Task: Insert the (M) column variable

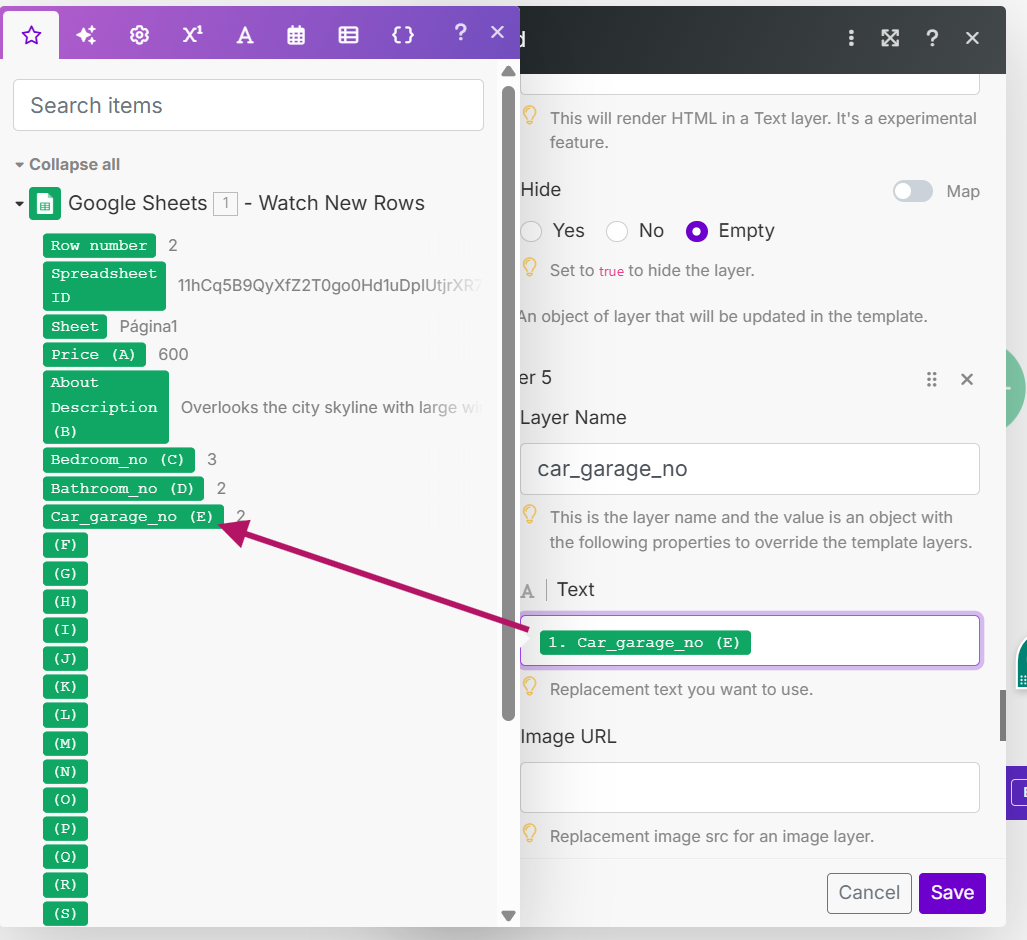Action: [65, 743]
